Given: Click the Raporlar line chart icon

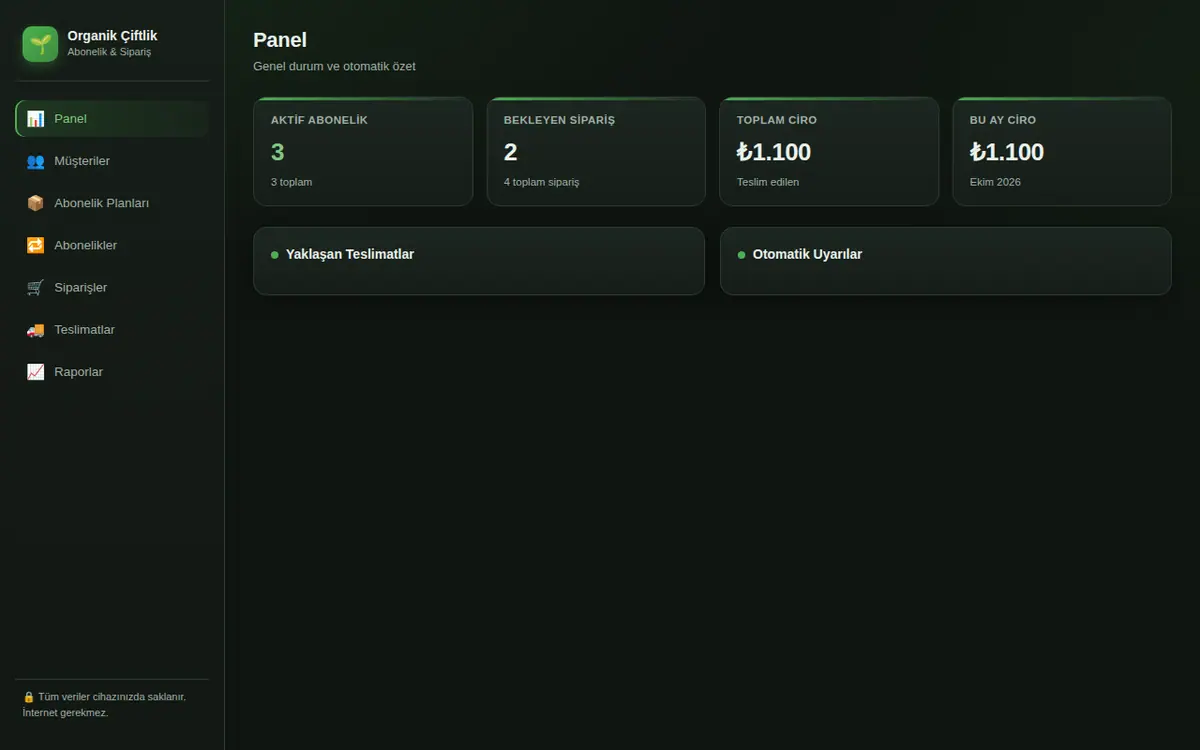Looking at the screenshot, I should pyautogui.click(x=35, y=372).
